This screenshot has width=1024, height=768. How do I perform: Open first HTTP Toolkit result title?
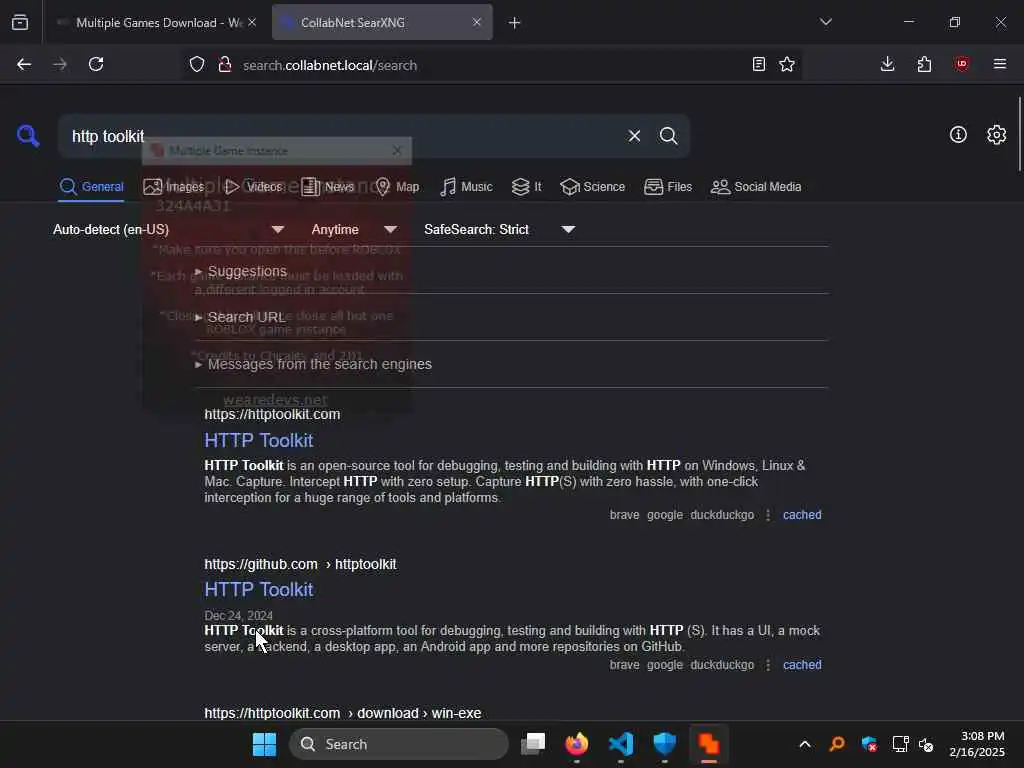click(259, 441)
